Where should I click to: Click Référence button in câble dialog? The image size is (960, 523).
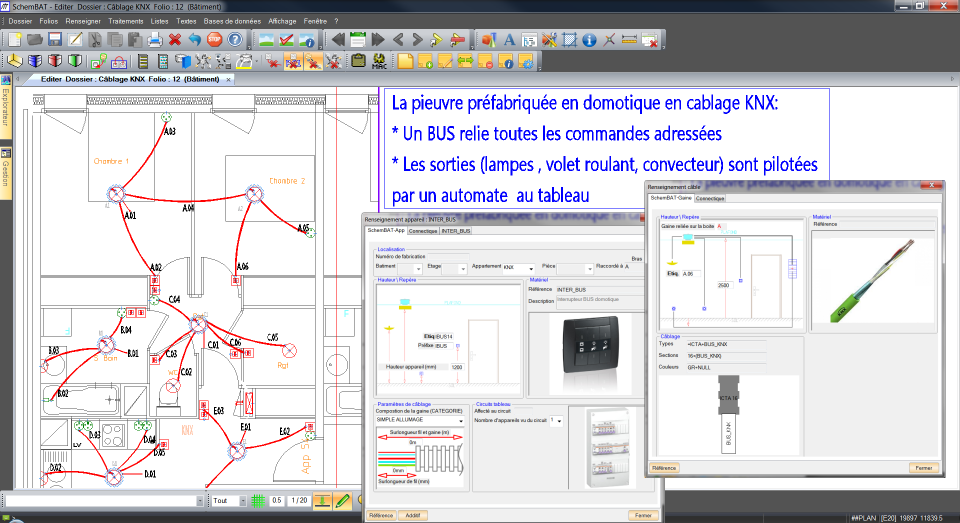[x=664, y=468]
